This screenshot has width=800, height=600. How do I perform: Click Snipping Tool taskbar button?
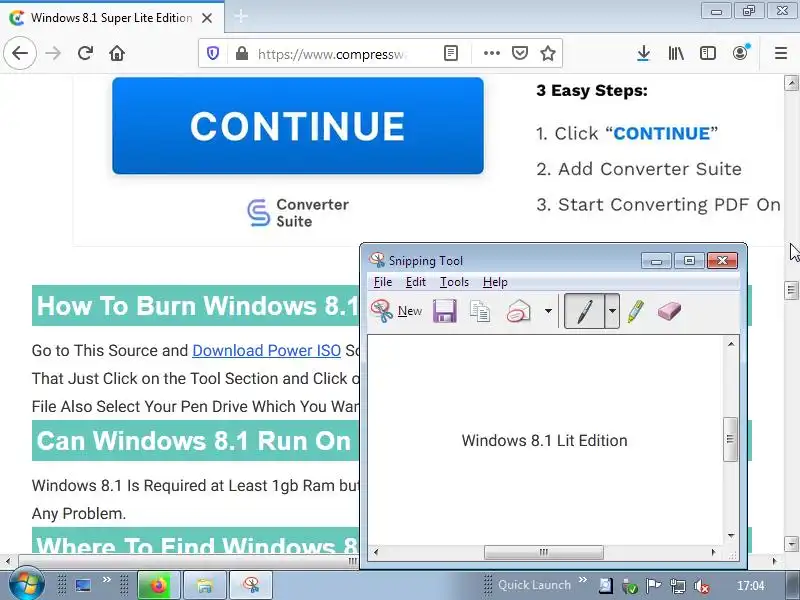[251, 585]
